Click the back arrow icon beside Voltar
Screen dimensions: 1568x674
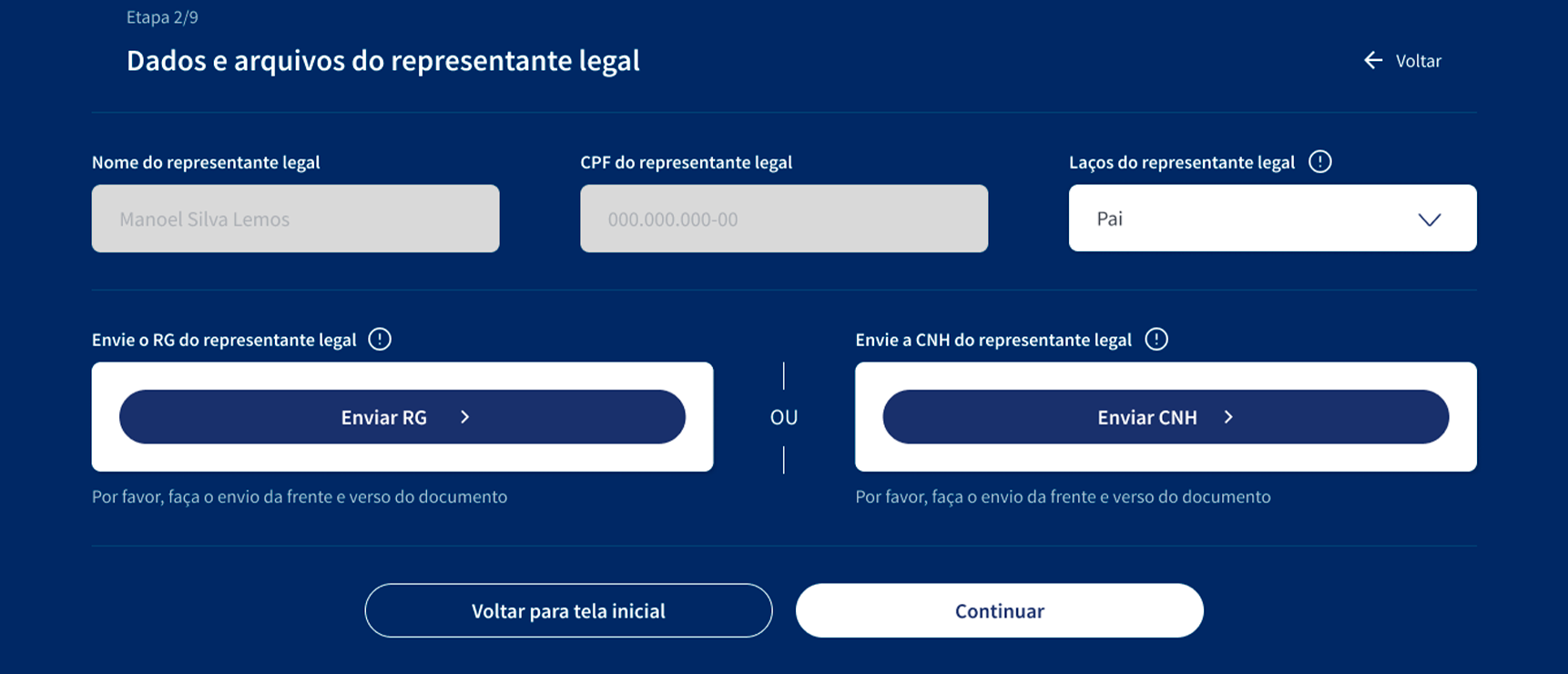click(1373, 60)
